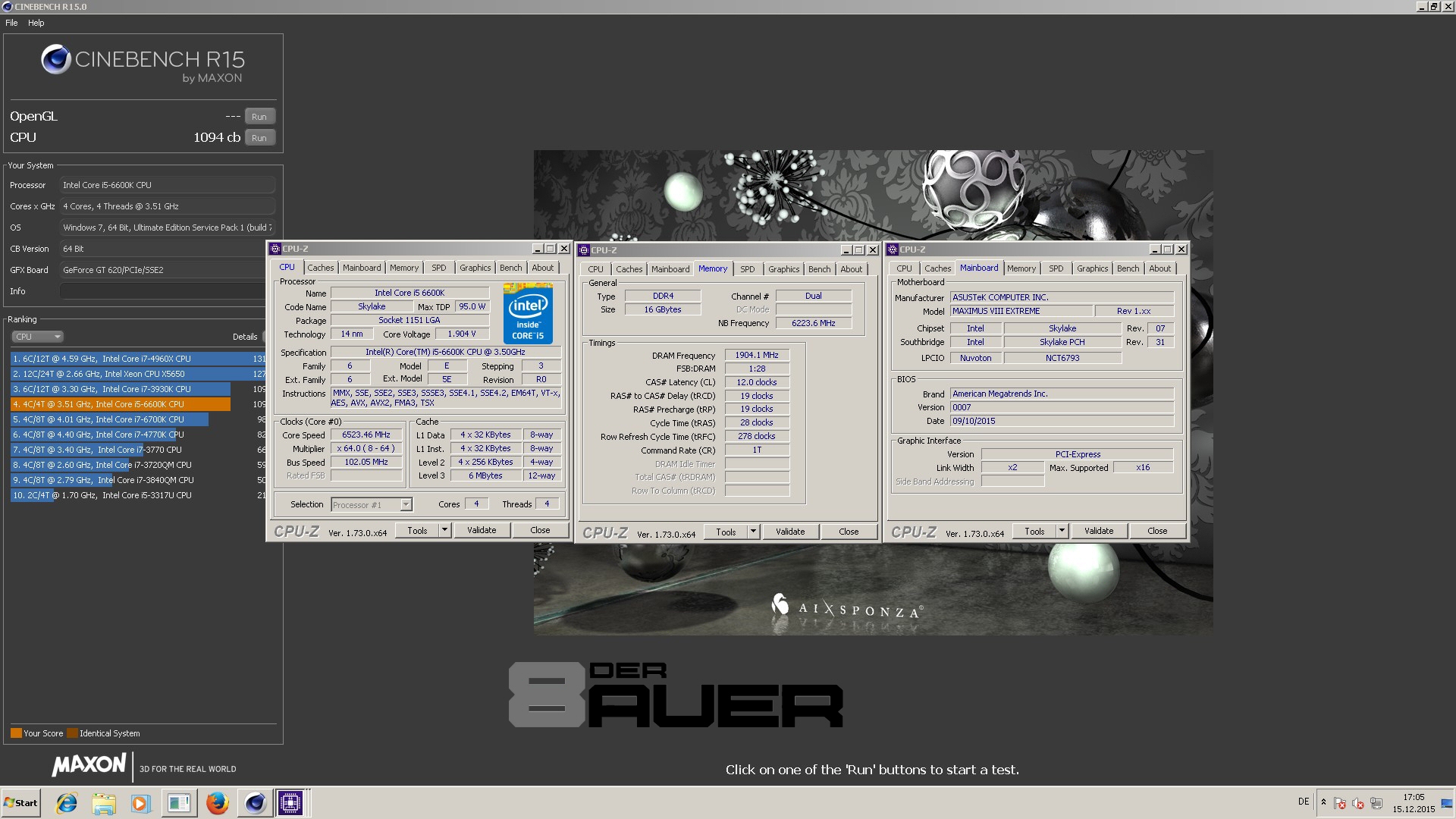
Task: Click Close button in Mainboard CPU-Z window
Action: 1157,531
